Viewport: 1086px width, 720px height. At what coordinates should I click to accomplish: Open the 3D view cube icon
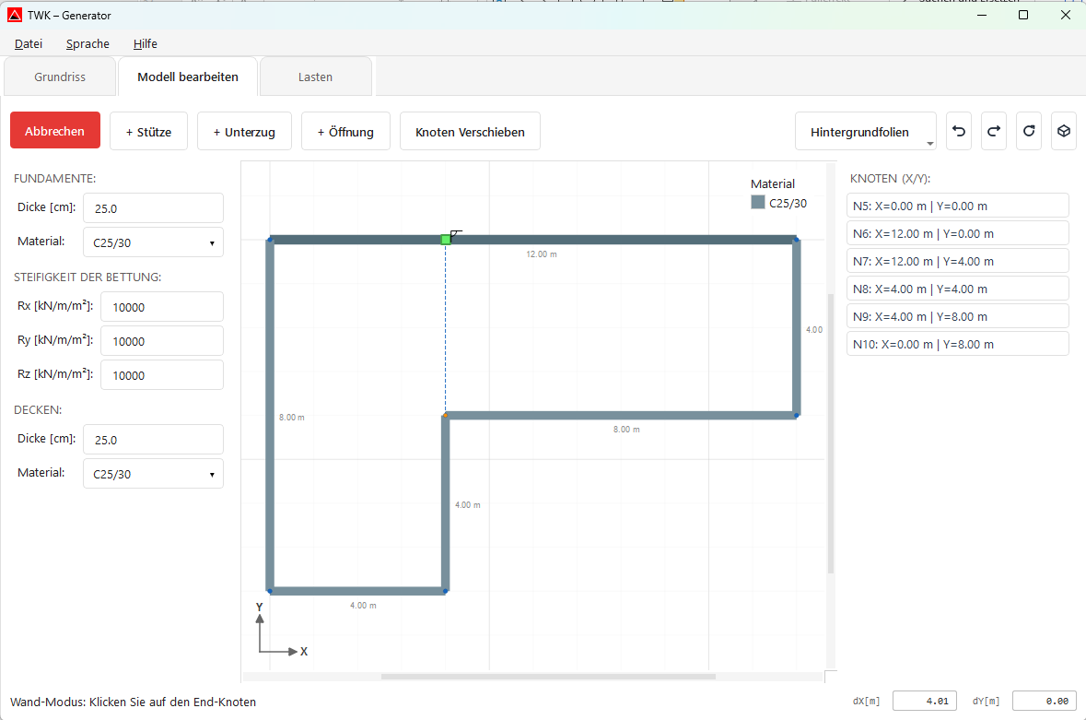tap(1063, 131)
